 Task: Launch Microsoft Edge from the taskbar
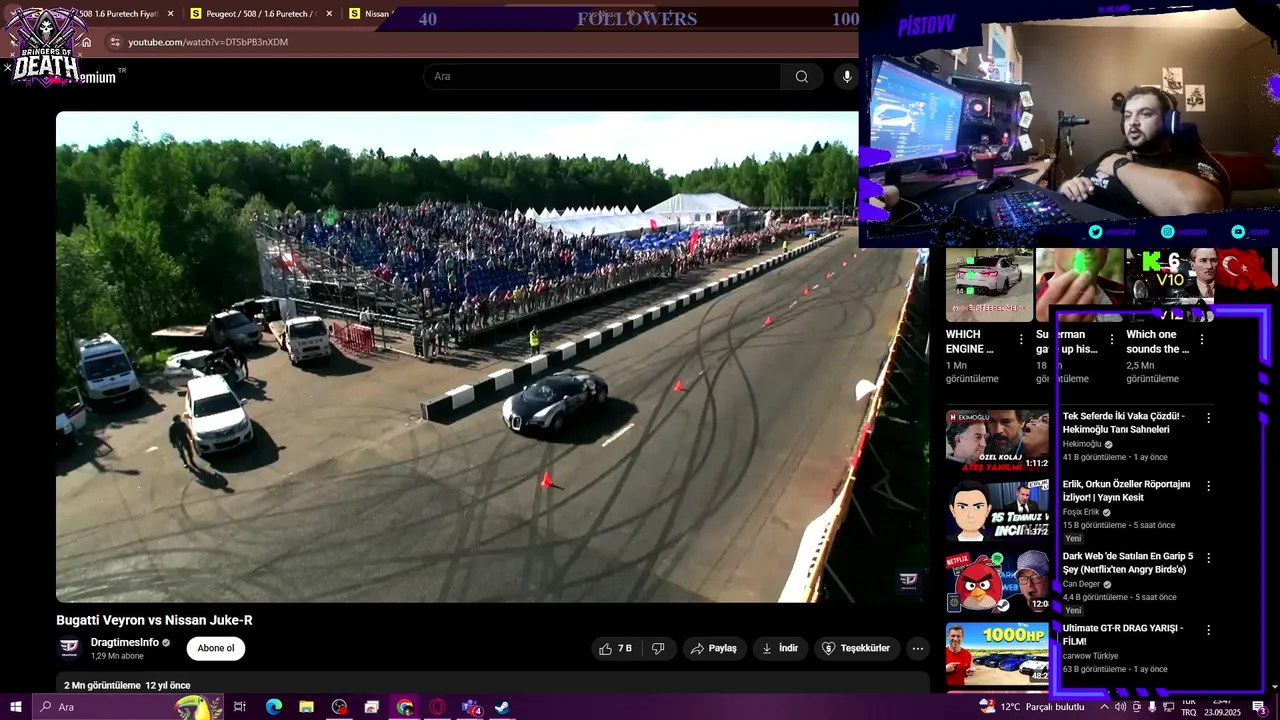(x=274, y=707)
